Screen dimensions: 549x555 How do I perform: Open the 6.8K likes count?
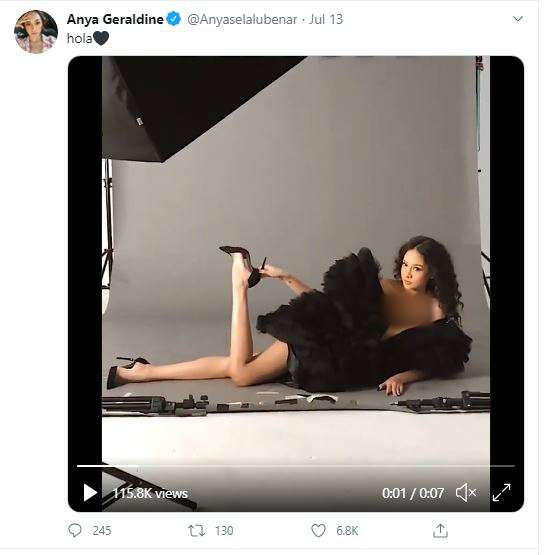tap(347, 531)
